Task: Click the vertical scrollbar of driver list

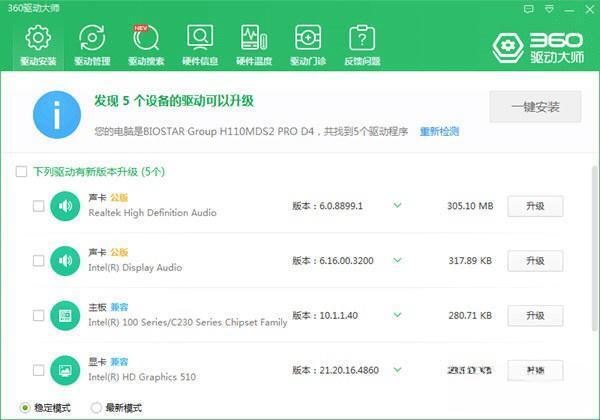Action: [593, 250]
